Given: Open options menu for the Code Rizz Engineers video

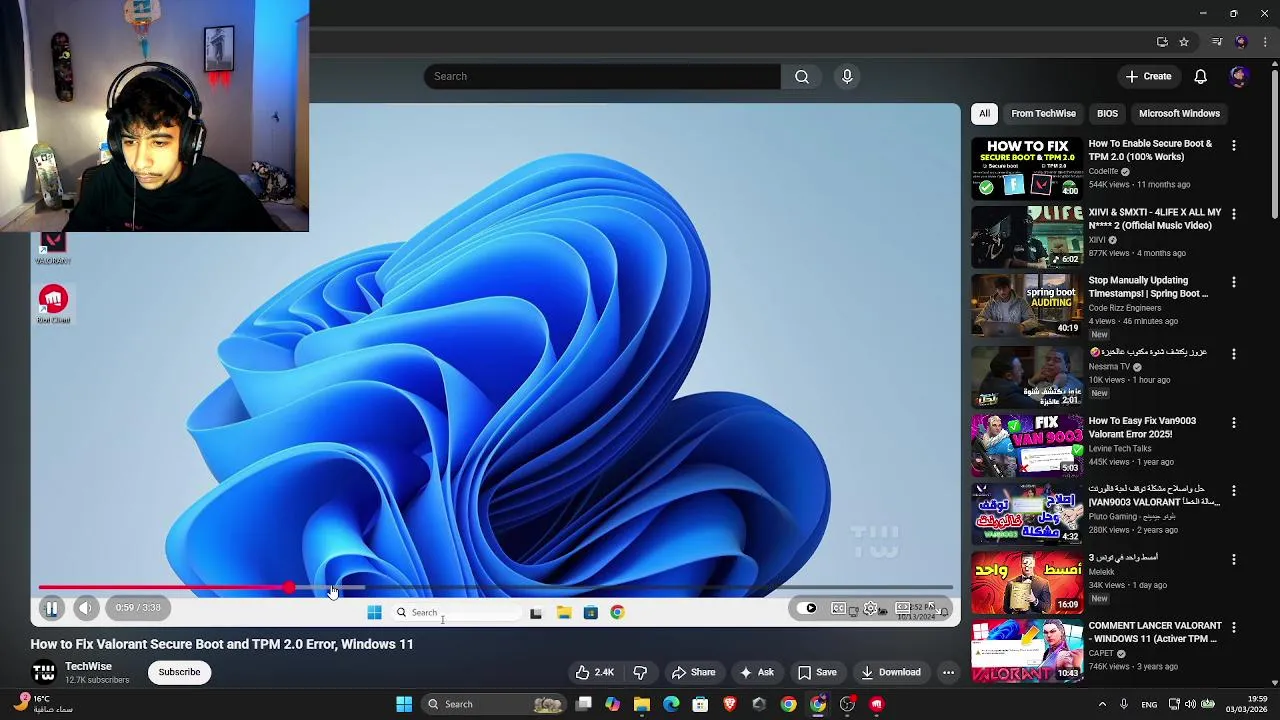Looking at the screenshot, I should 1233,282.
